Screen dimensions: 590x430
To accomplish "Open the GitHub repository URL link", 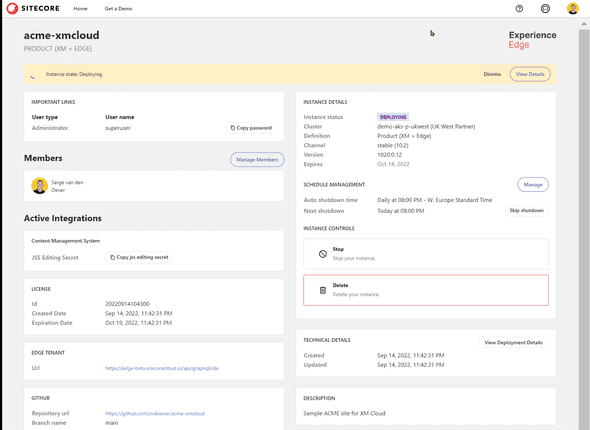I will (x=155, y=413).
